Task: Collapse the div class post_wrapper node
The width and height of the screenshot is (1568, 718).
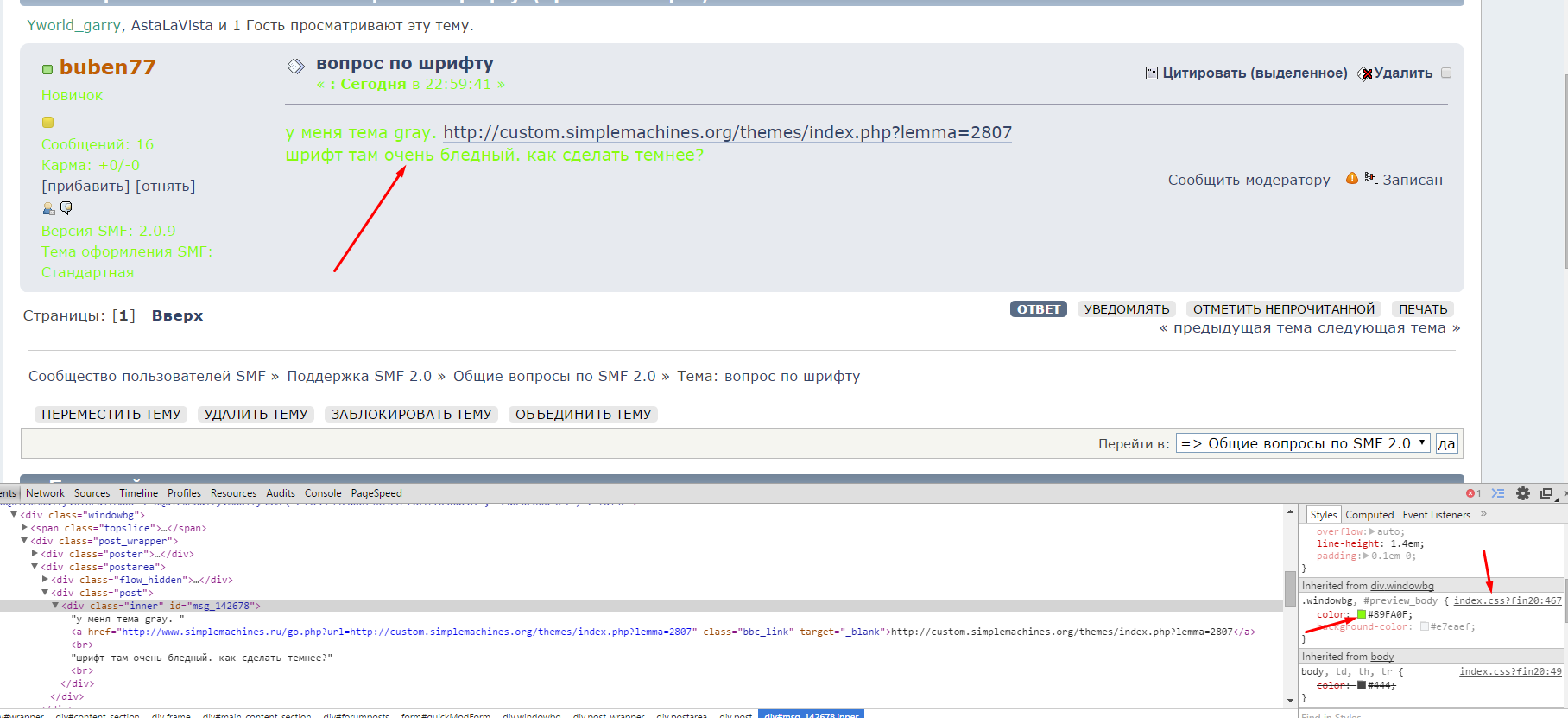Action: pyautogui.click(x=24, y=541)
